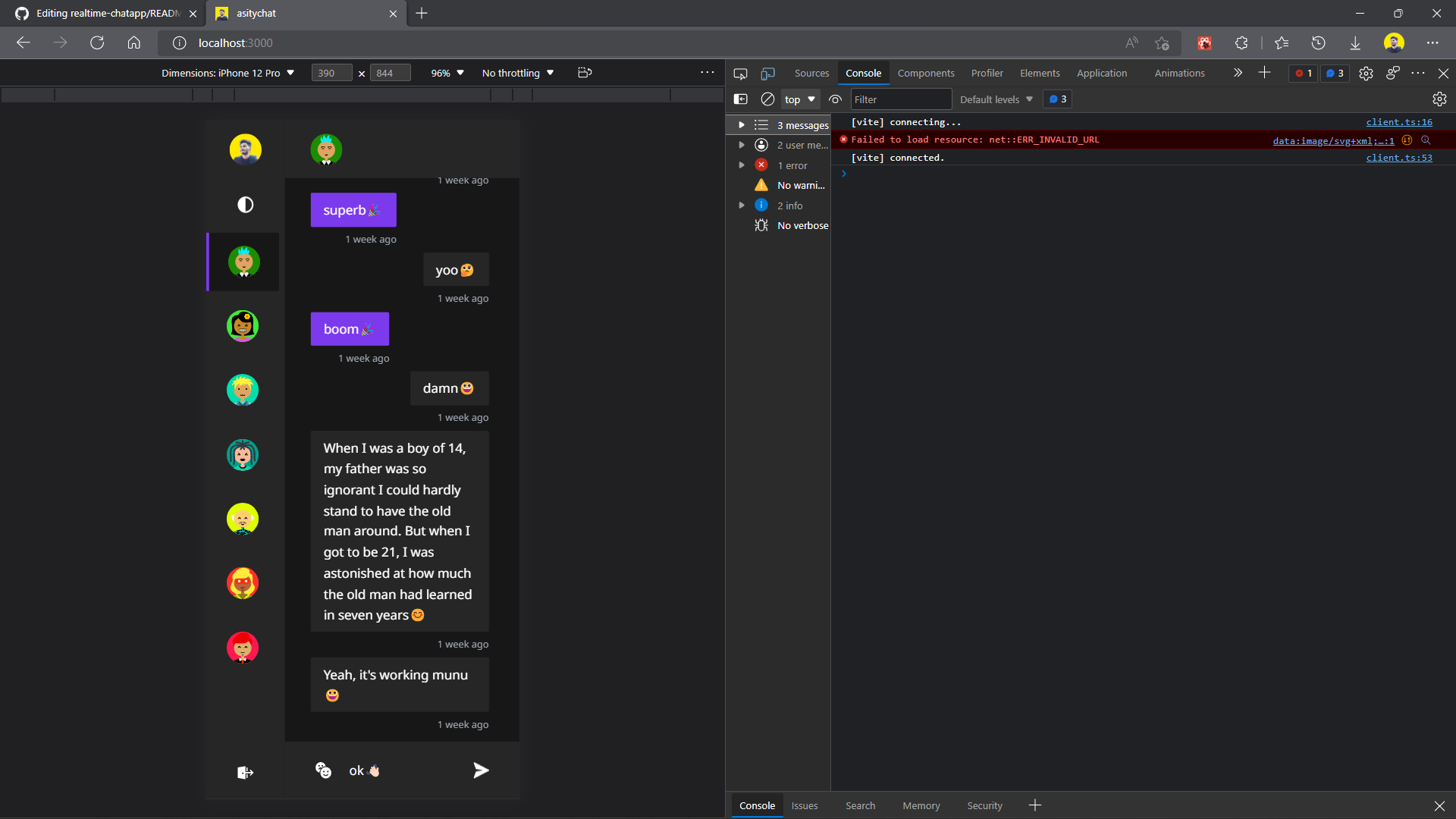
Task: Toggle device emulation mode icon
Action: click(x=767, y=74)
